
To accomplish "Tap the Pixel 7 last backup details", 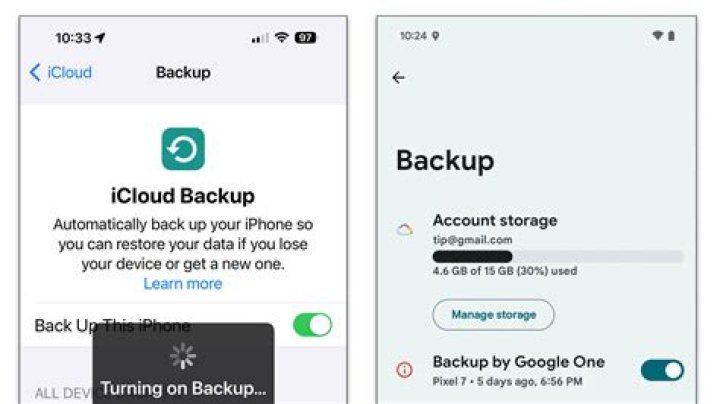I will (x=507, y=382).
